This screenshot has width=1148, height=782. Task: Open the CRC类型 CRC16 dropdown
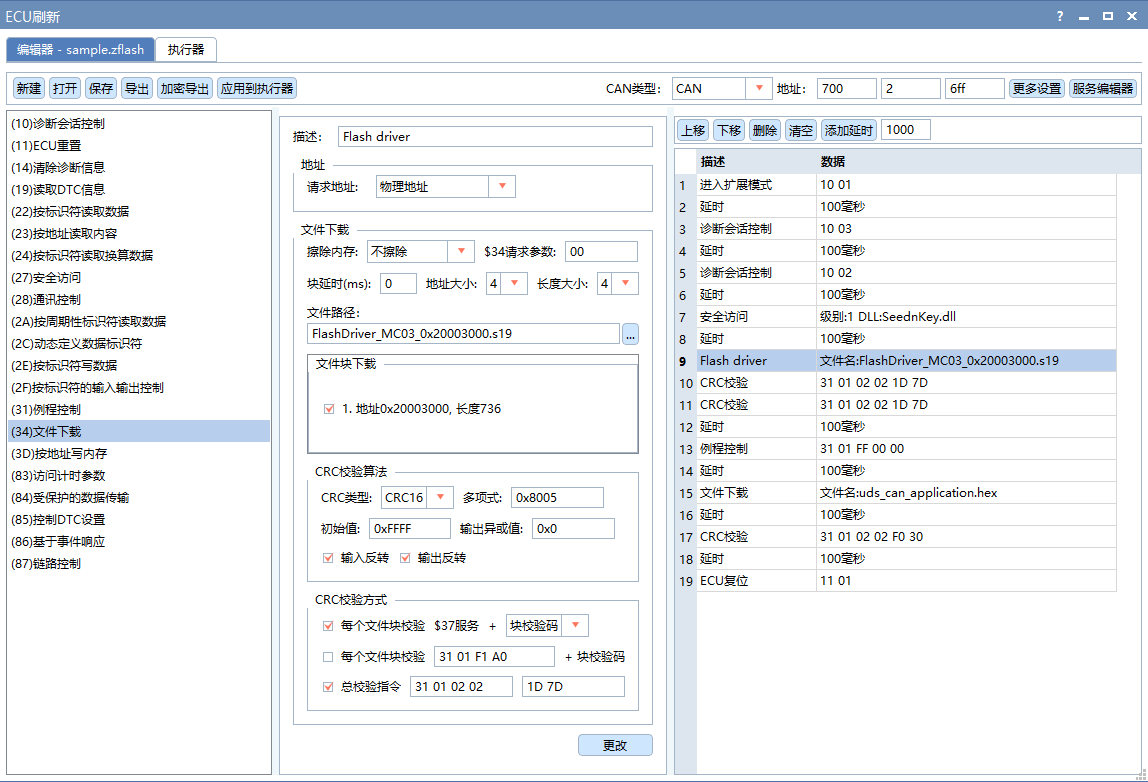click(440, 497)
